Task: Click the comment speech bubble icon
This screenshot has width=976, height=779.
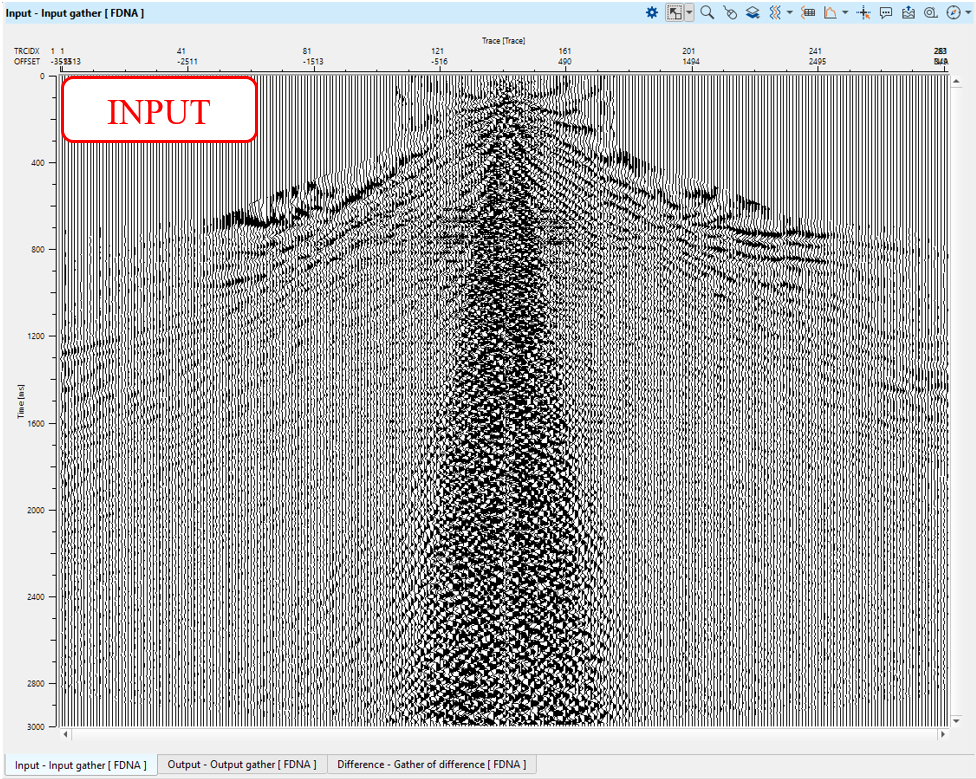Action: click(x=886, y=13)
